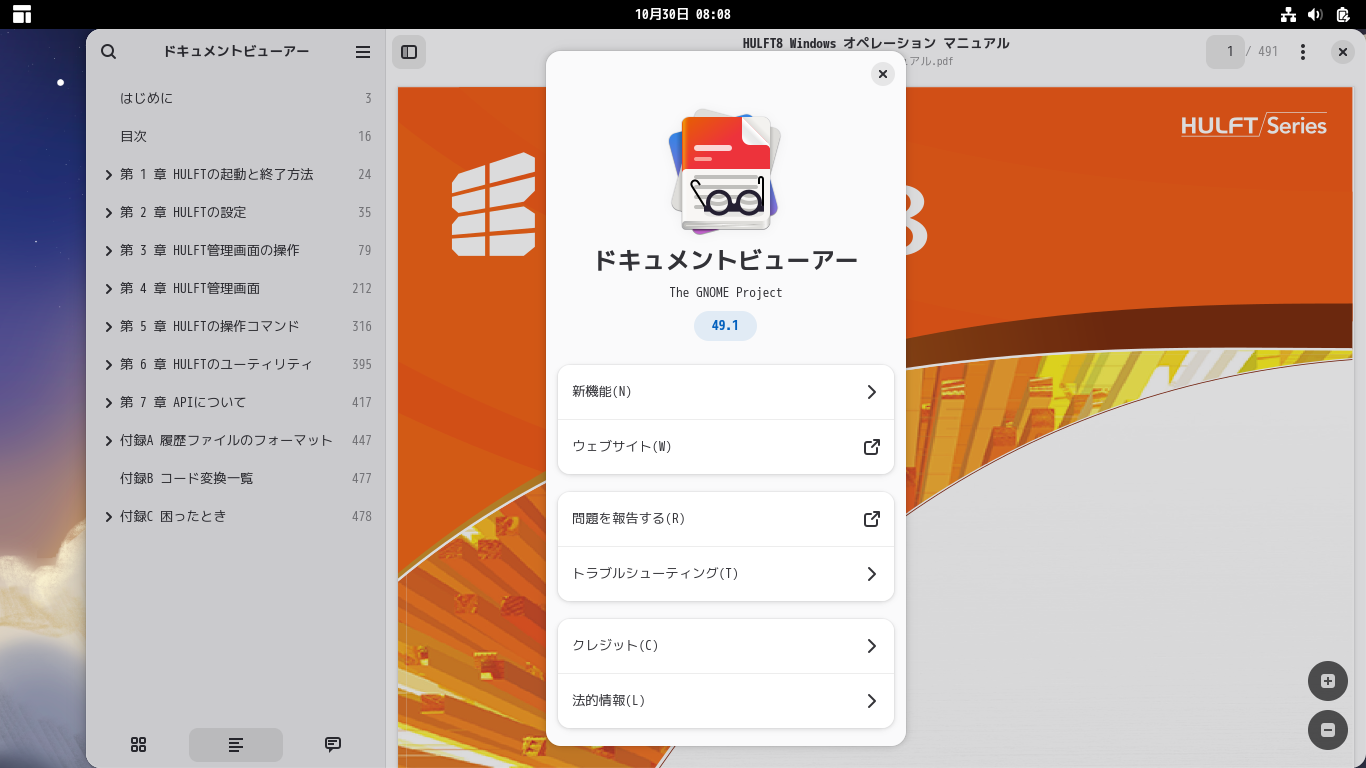Viewport: 1366px width, 768px height.
Task: Open 法的情報(L) row
Action: tap(726, 701)
